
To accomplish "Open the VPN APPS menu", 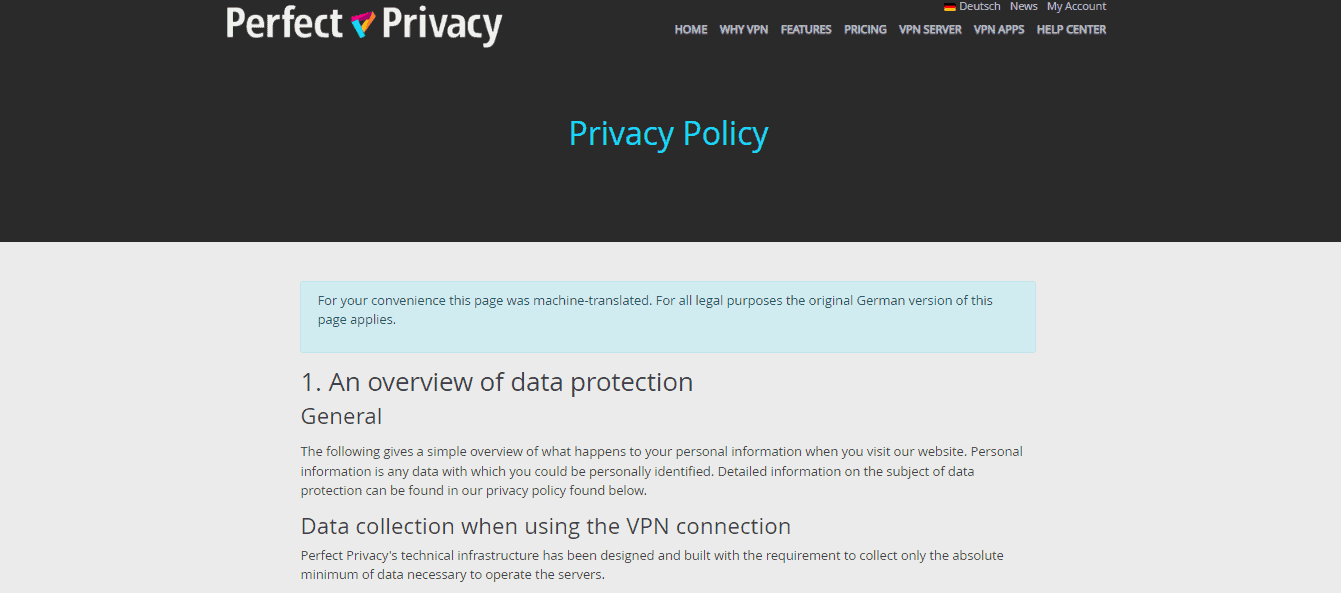I will (x=998, y=29).
